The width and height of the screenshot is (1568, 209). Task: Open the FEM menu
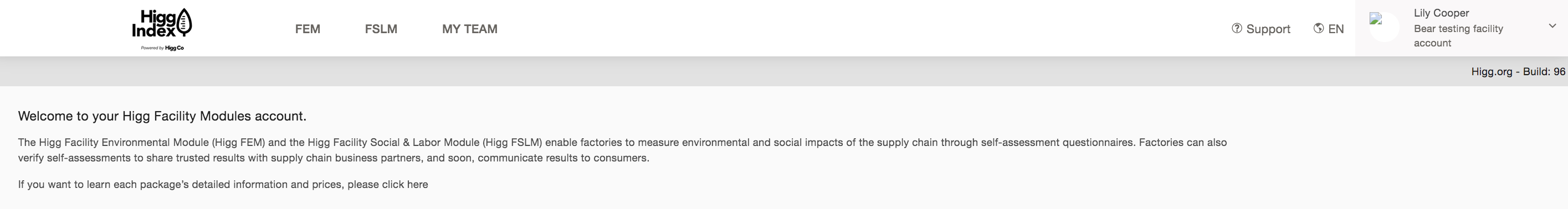click(x=308, y=29)
